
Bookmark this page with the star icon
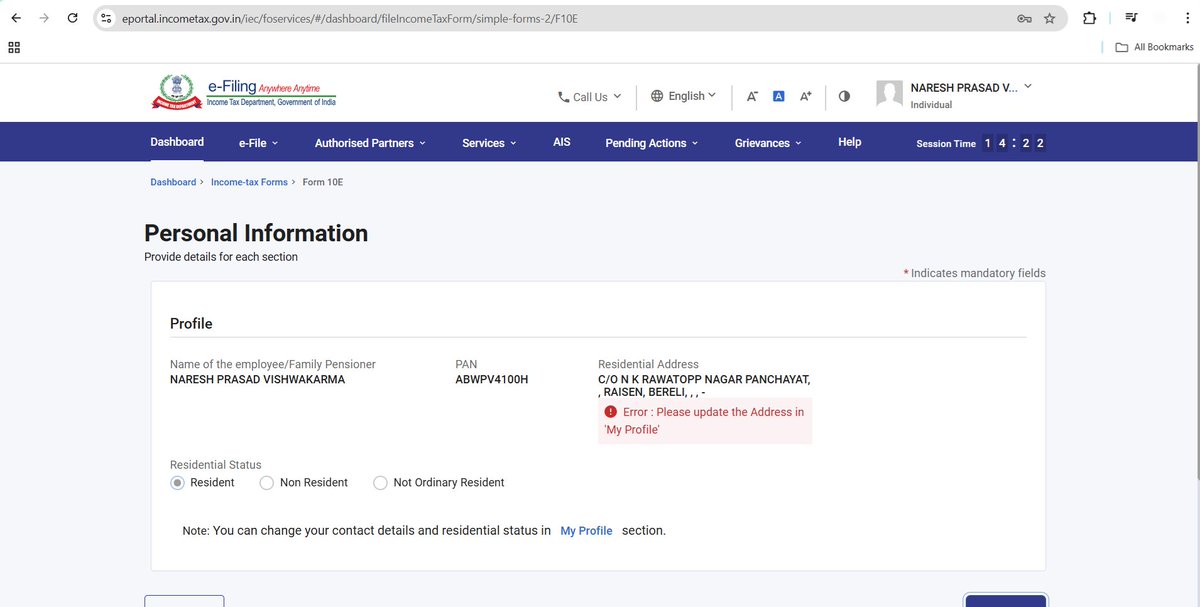[1049, 18]
